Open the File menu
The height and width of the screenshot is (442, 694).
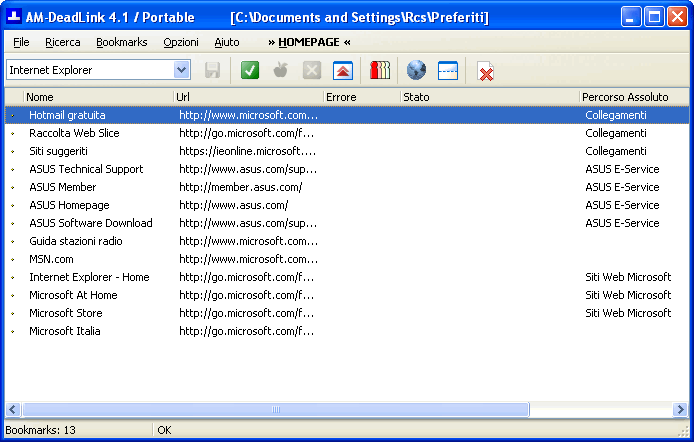[21, 42]
